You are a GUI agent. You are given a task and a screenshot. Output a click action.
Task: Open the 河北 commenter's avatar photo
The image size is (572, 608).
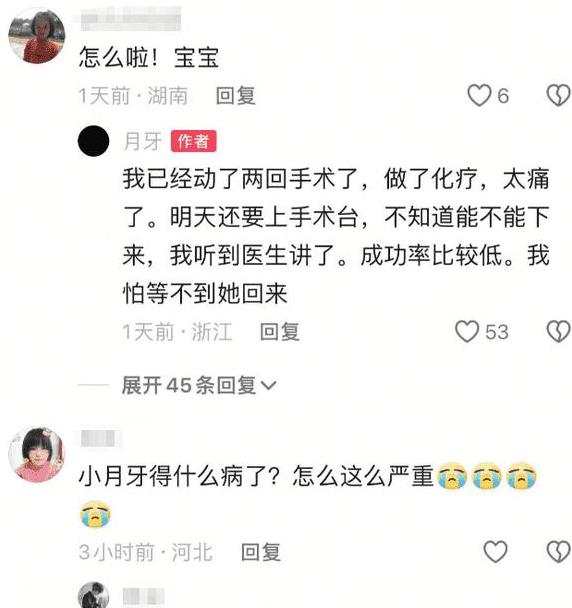click(x=36, y=454)
